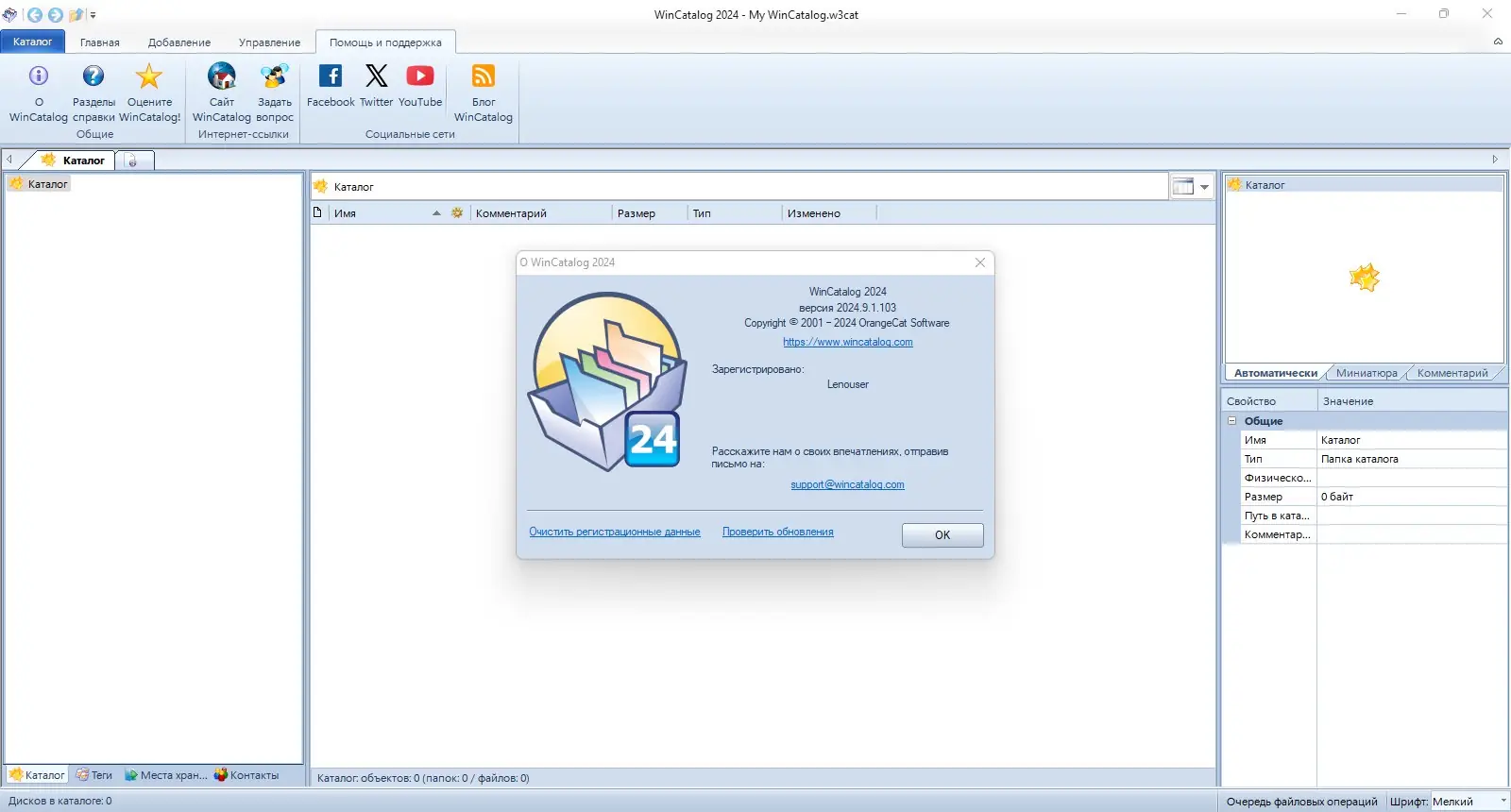Open Блог WinCatalog RSS icon
1511x812 pixels.
coord(484,76)
